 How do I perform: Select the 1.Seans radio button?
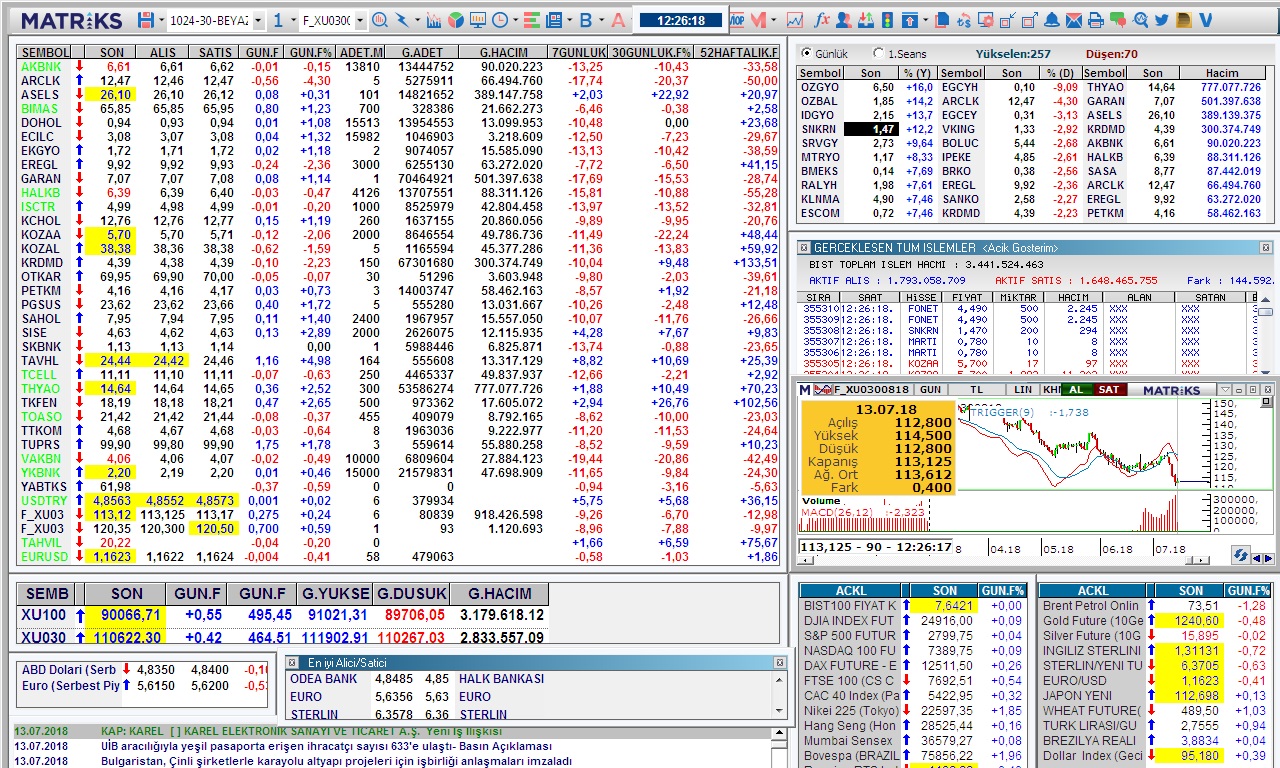[x=878, y=54]
